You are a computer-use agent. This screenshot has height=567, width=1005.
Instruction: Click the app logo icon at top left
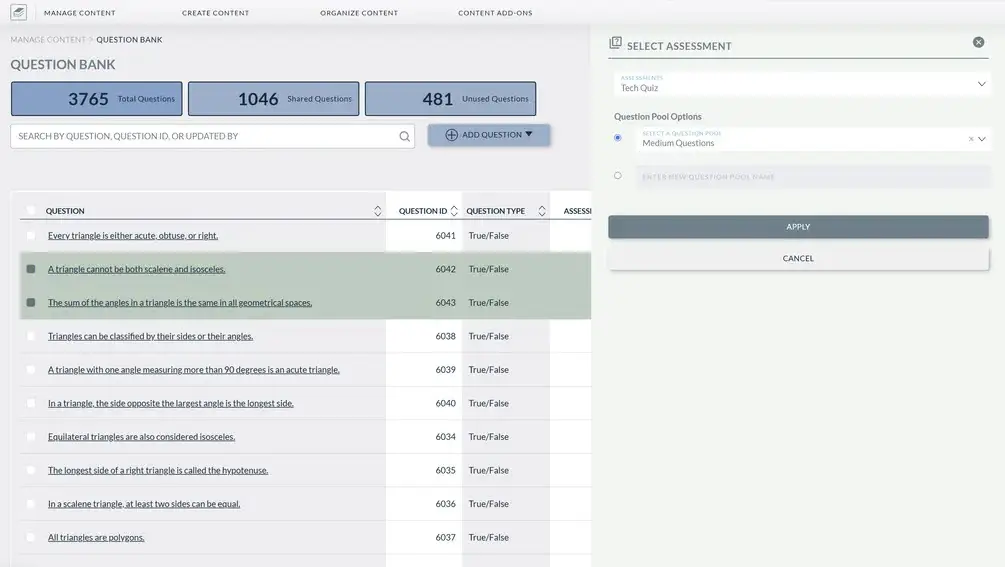tap(18, 13)
